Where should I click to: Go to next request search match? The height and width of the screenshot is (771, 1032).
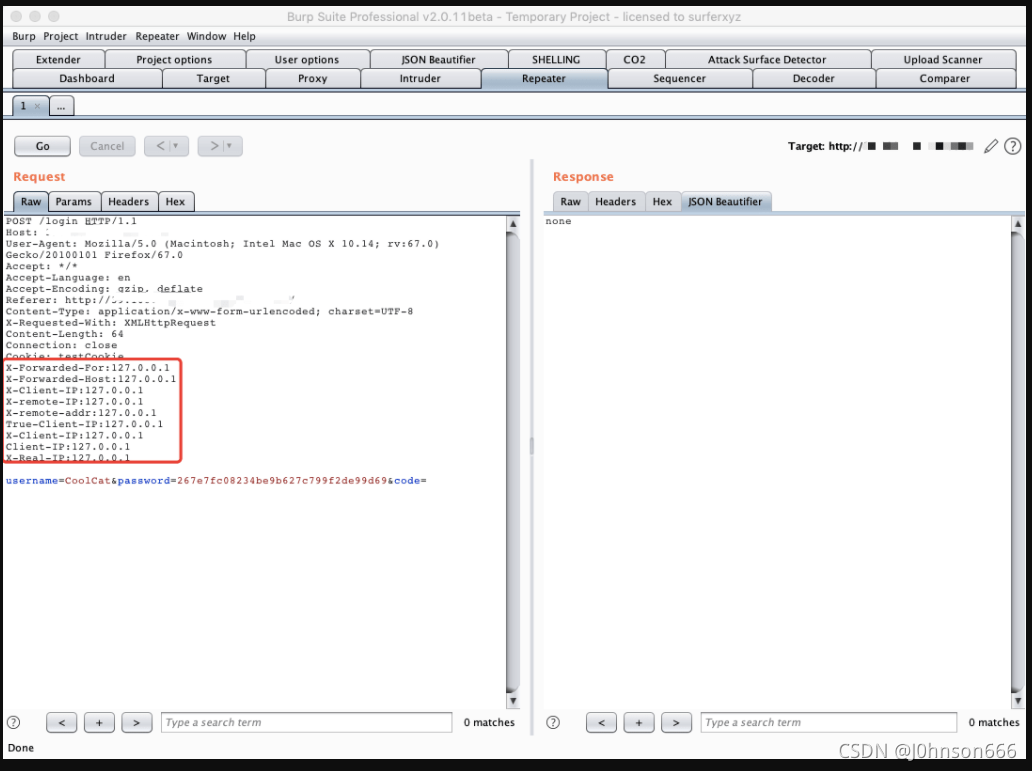coord(136,722)
